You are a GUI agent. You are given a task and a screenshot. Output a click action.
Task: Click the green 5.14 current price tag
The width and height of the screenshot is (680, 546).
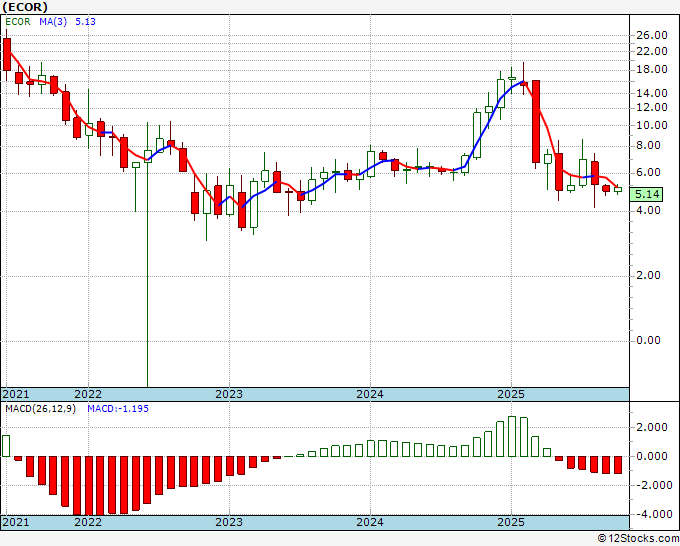pos(647,194)
